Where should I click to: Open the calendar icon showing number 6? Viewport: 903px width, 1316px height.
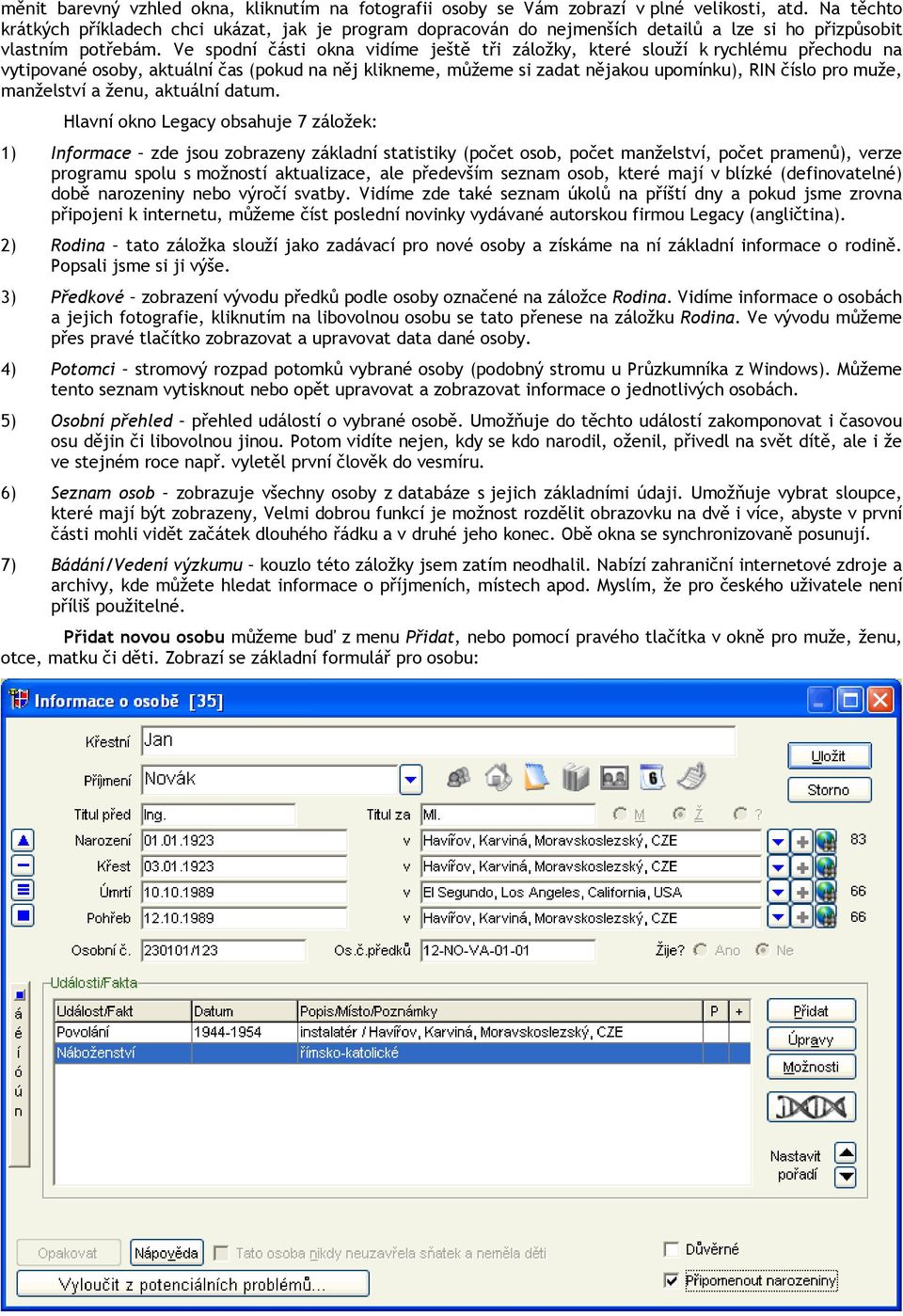point(652,777)
